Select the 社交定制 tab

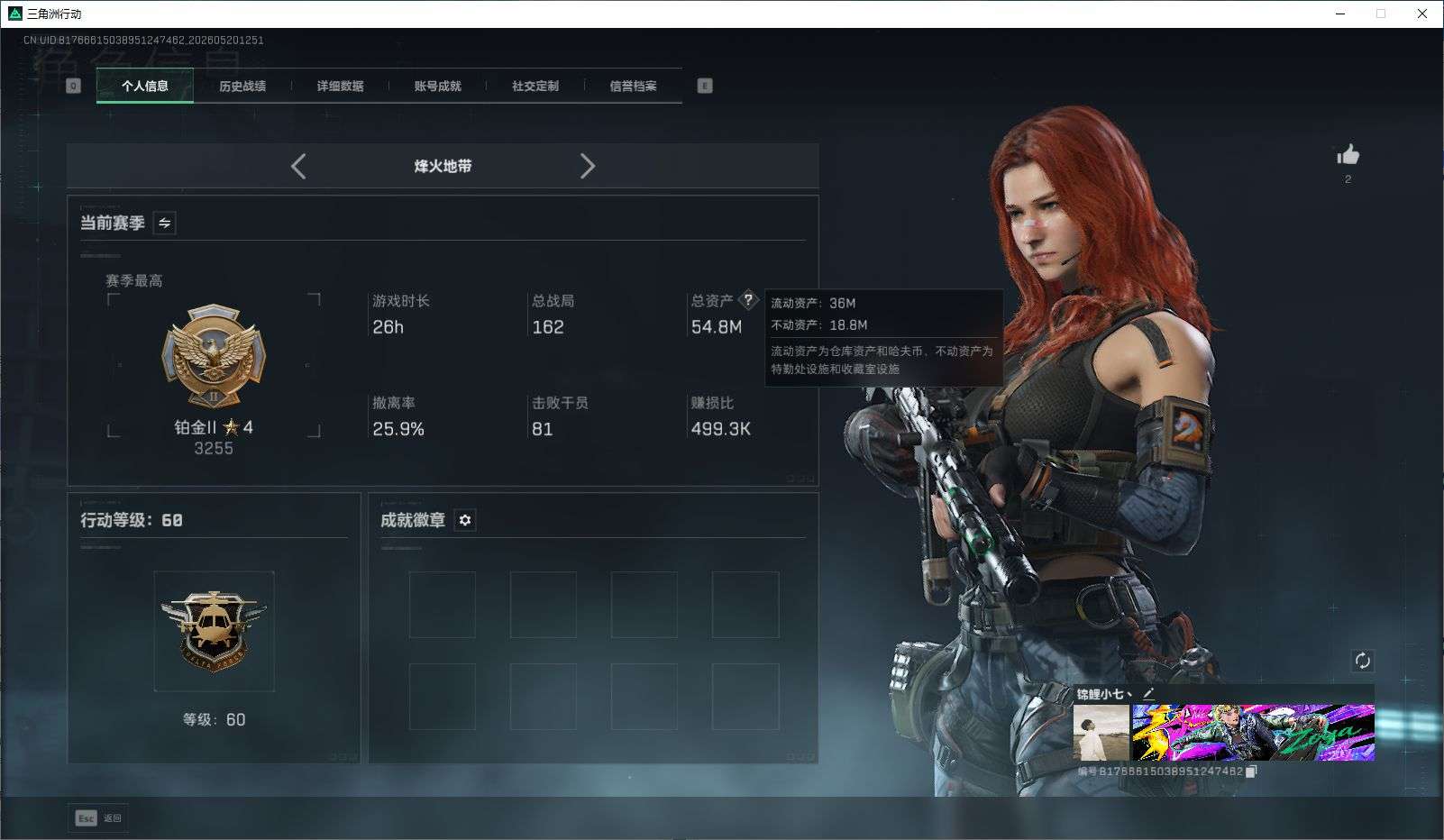(x=535, y=86)
